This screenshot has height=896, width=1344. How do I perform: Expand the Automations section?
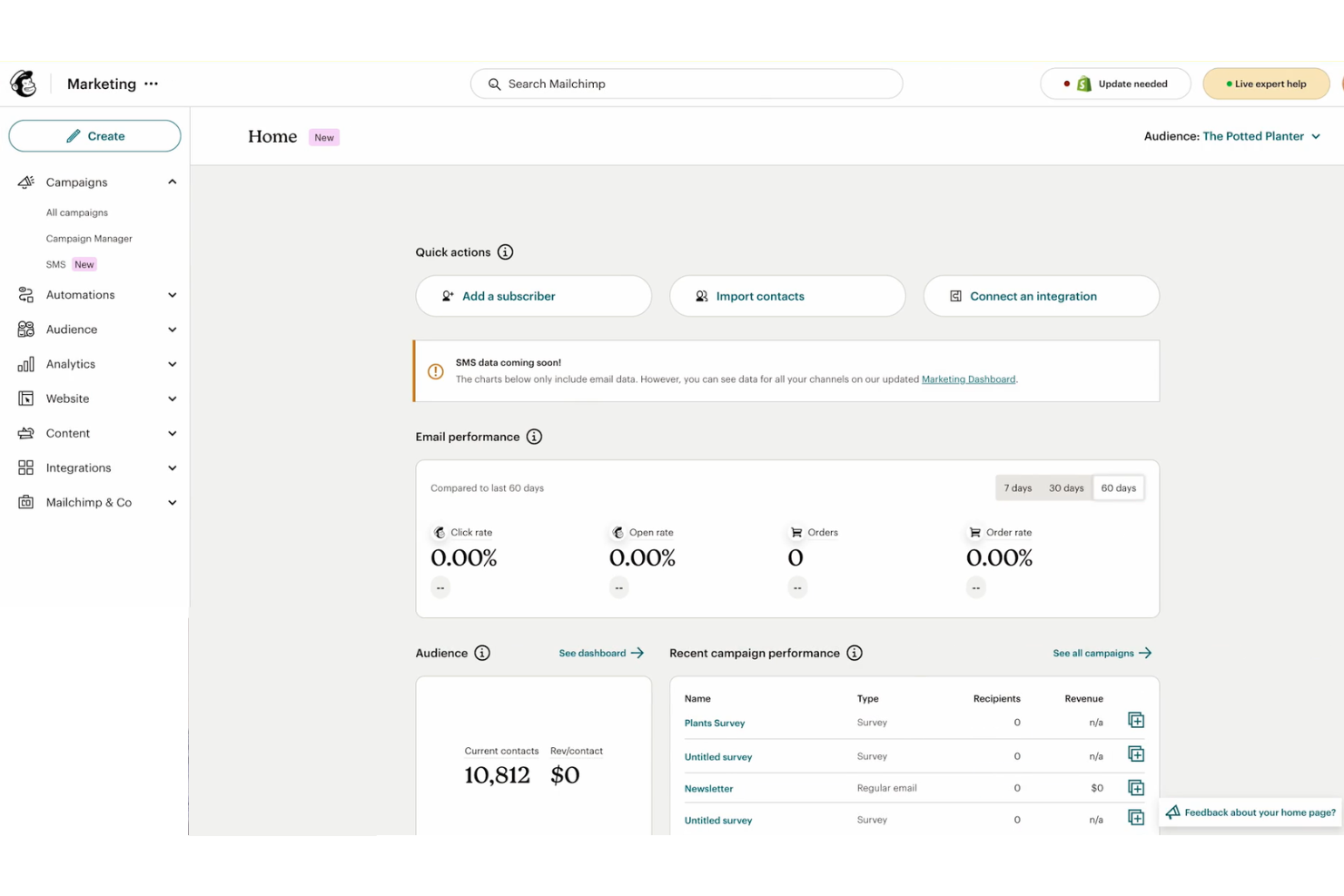click(x=80, y=294)
